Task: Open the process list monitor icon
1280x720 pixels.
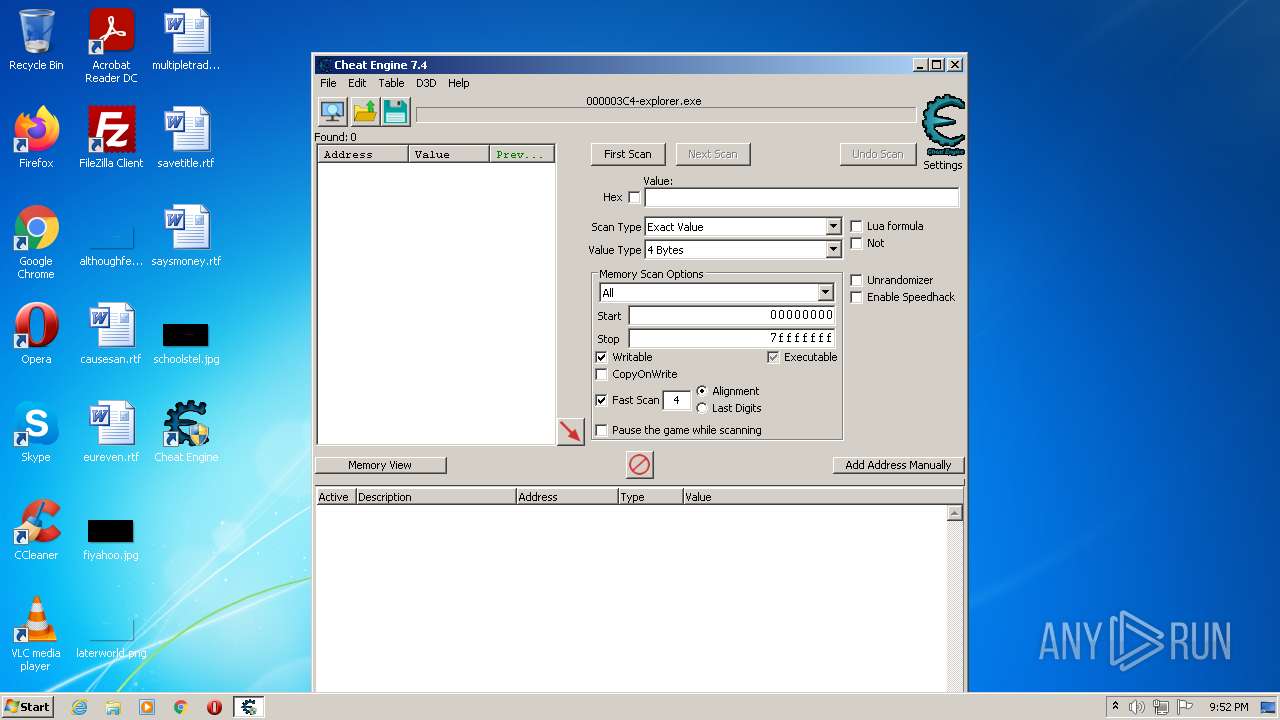Action: (332, 111)
